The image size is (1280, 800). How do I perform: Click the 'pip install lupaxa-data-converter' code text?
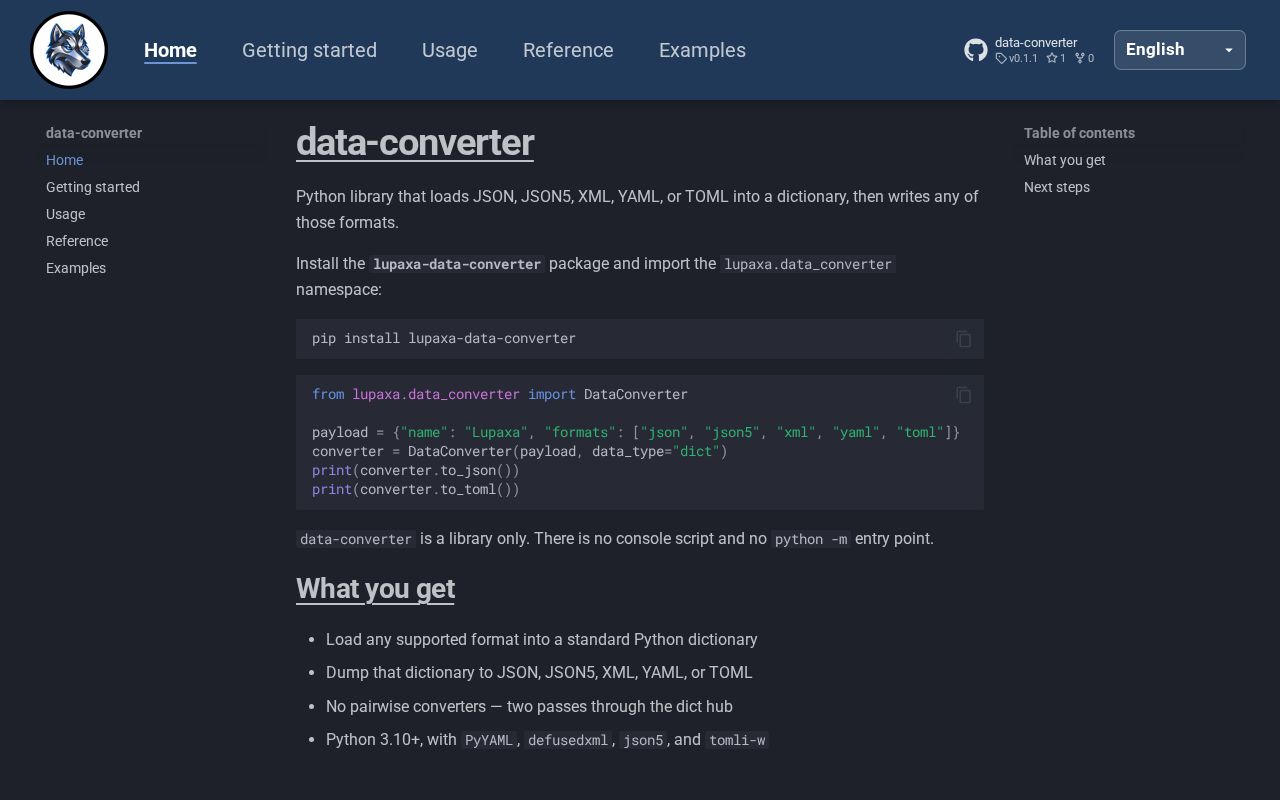pyautogui.click(x=444, y=338)
